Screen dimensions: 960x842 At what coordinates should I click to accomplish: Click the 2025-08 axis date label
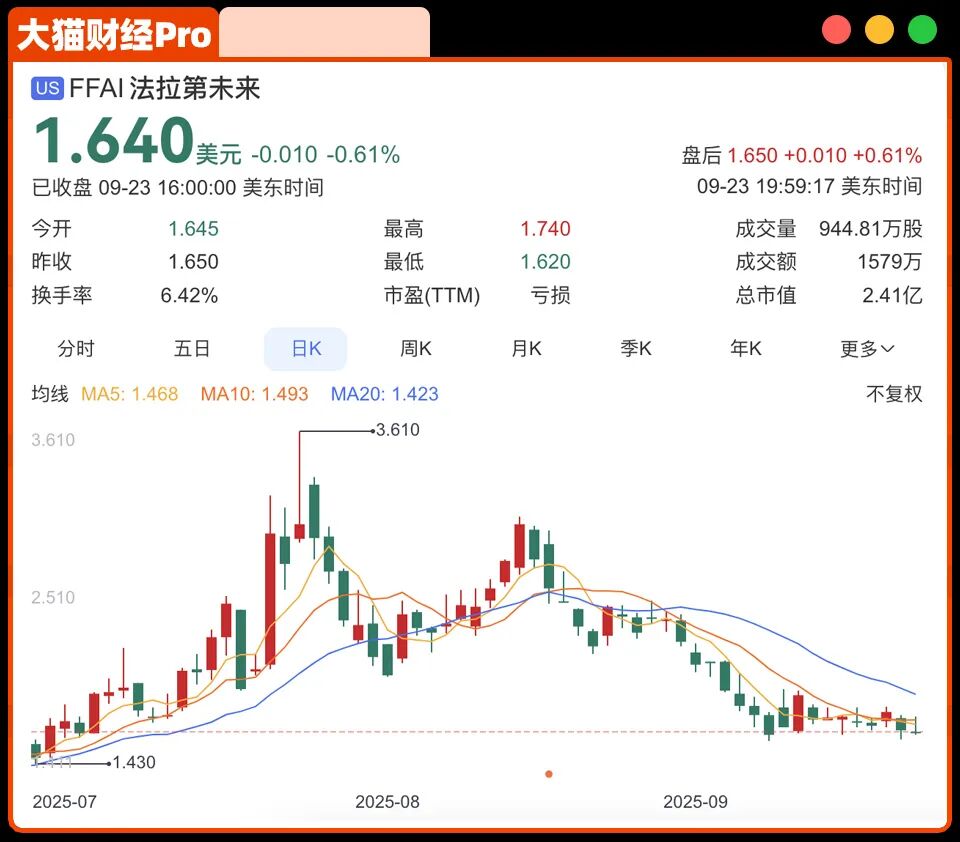coord(388,801)
